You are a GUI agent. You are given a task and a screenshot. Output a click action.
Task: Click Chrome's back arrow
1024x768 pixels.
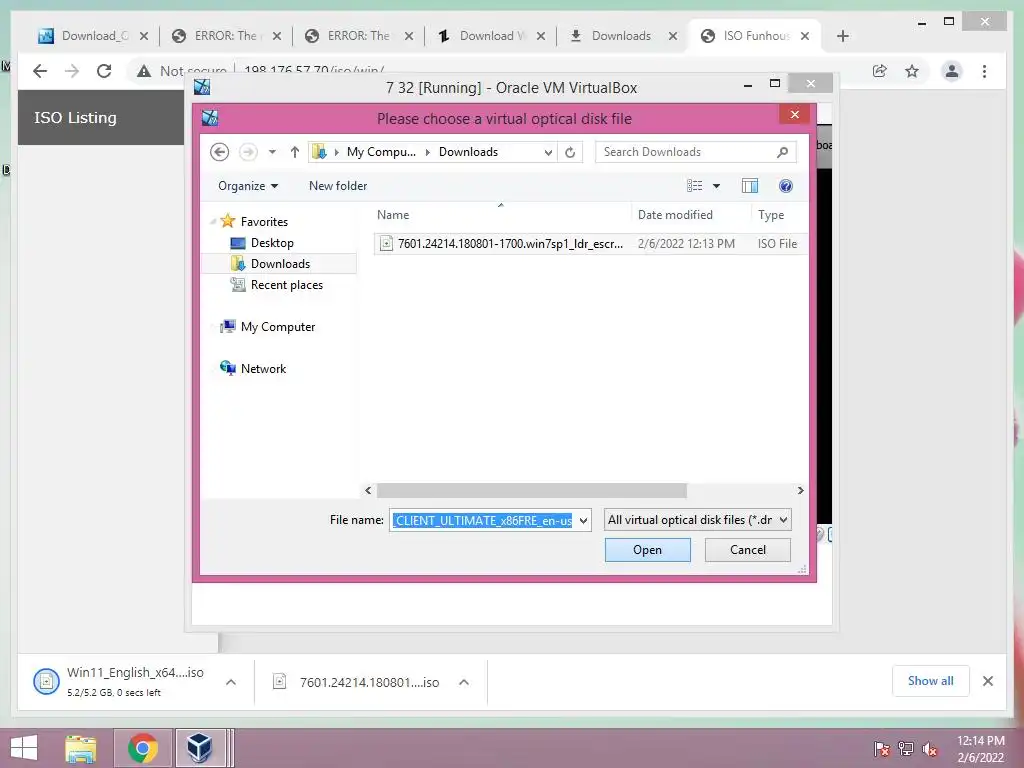pos(40,71)
